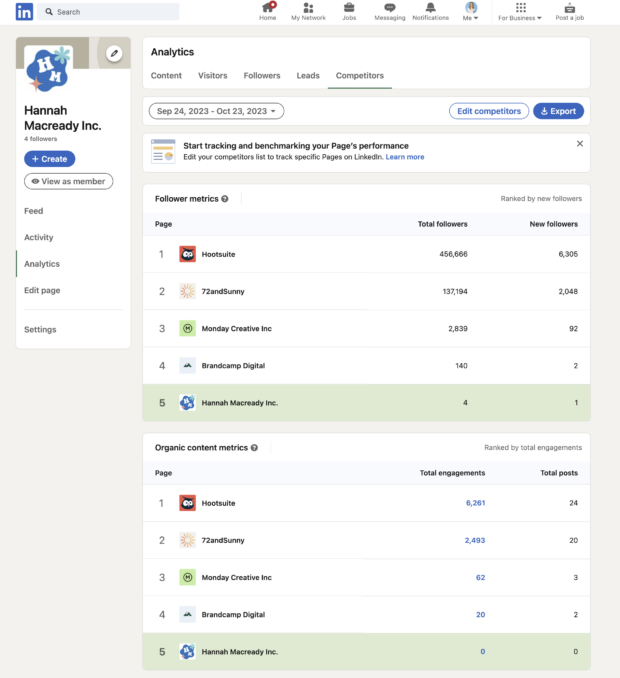Click the Export button
The width and height of the screenshot is (620, 678).
point(558,111)
